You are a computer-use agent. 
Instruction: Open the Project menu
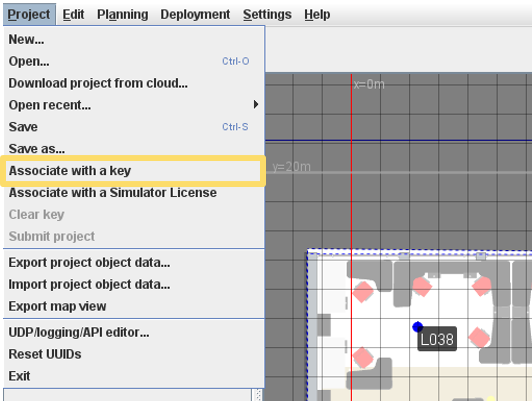29,14
